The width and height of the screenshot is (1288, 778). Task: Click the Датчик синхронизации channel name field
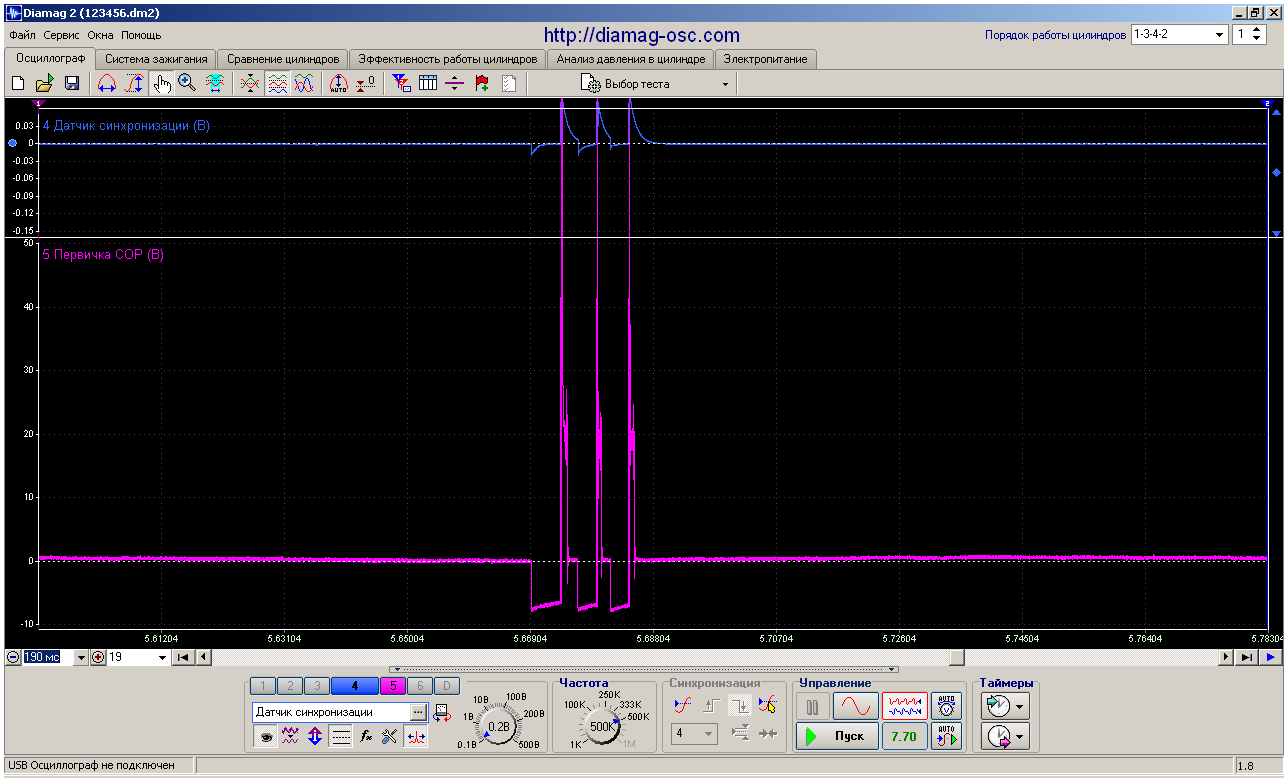(x=331, y=712)
